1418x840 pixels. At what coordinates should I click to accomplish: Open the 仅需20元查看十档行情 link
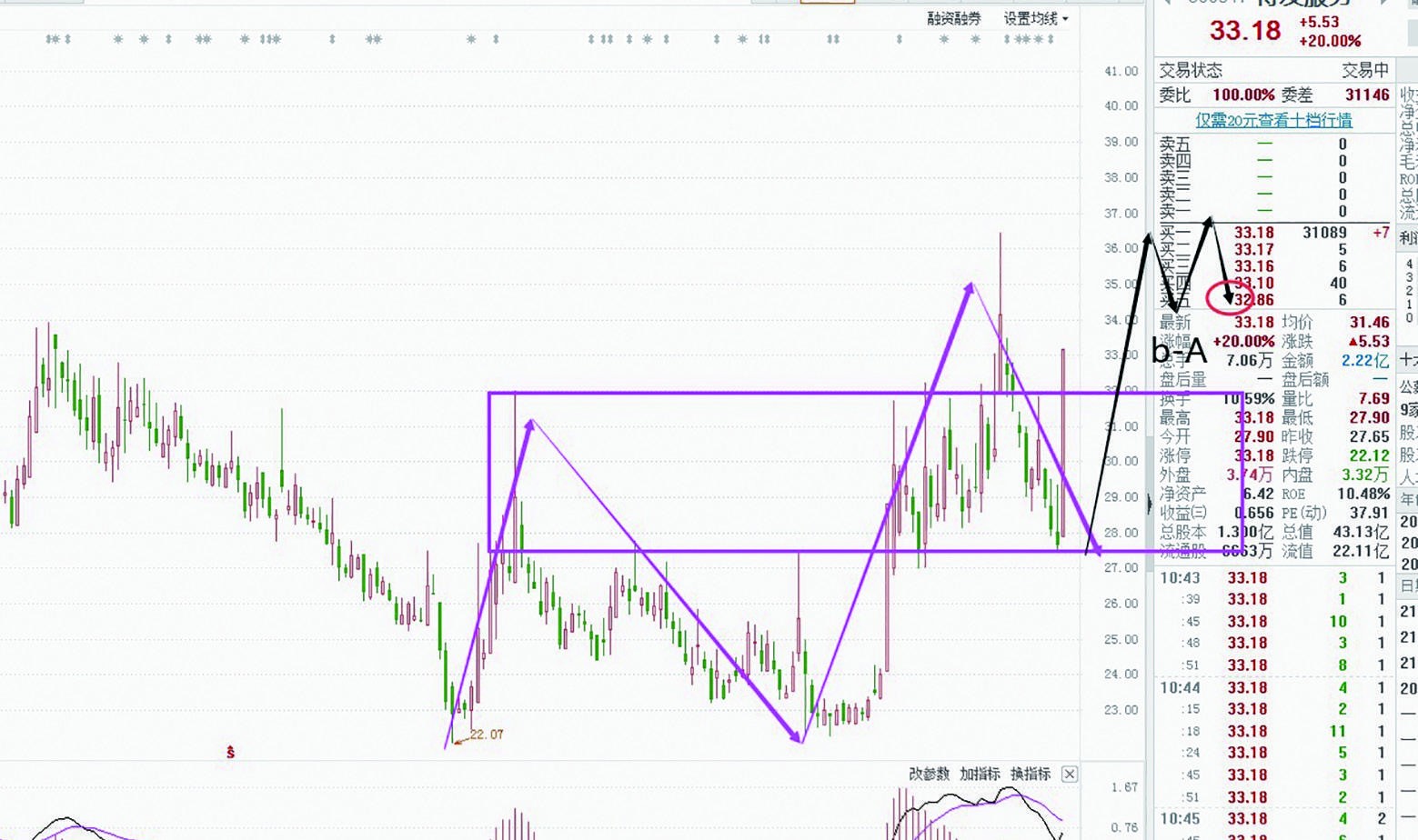tap(1273, 120)
